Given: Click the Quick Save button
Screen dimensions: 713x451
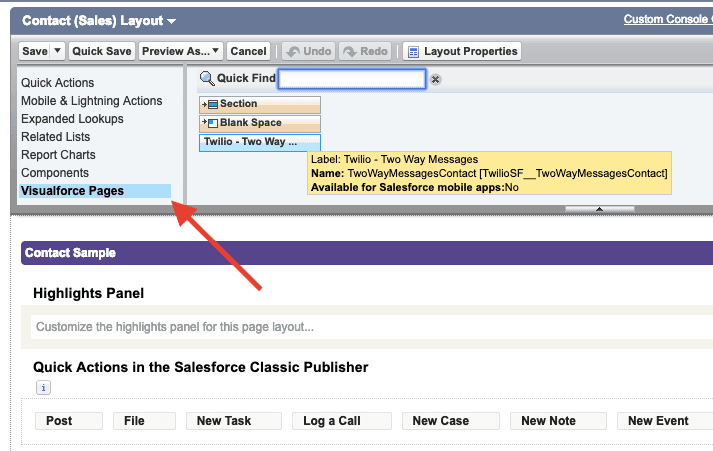Looking at the screenshot, I should point(102,51).
